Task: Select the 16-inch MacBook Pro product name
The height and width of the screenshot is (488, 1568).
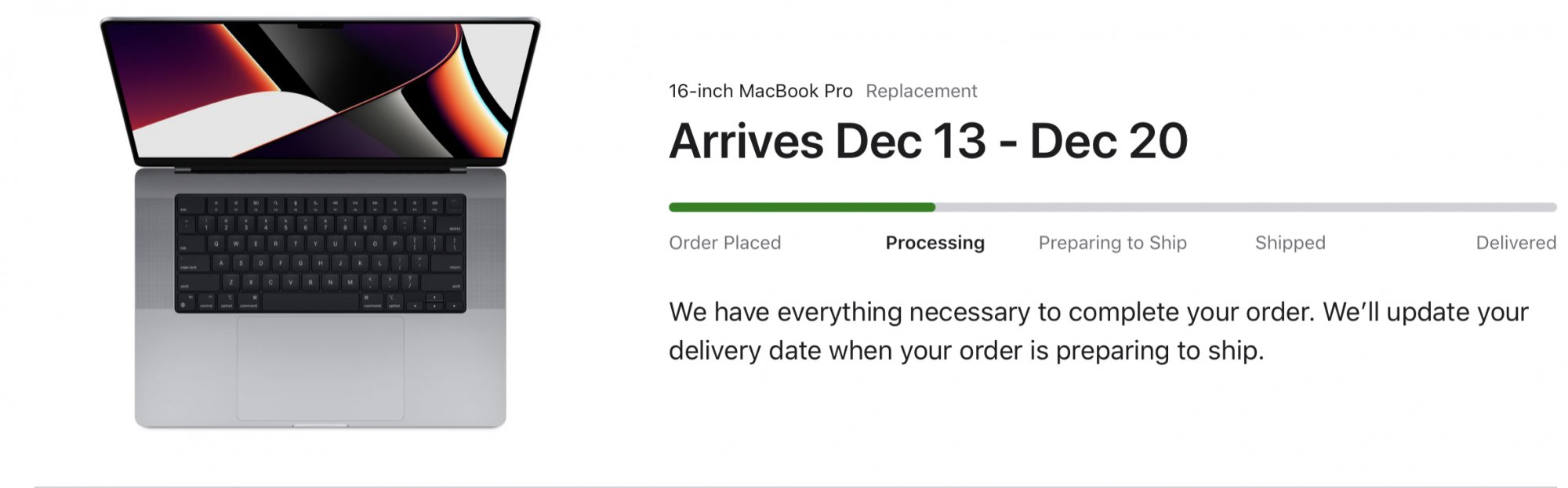Action: [x=760, y=91]
